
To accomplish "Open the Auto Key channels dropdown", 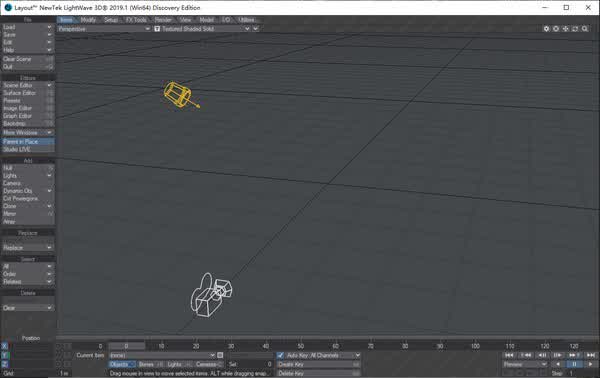I will [323, 355].
